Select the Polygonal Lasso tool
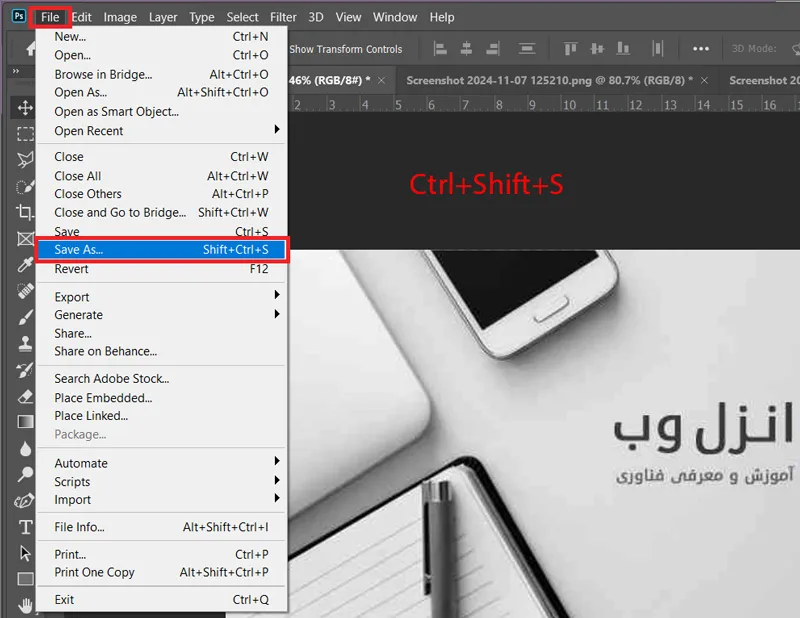Image resolution: width=800 pixels, height=618 pixels. pos(25,160)
